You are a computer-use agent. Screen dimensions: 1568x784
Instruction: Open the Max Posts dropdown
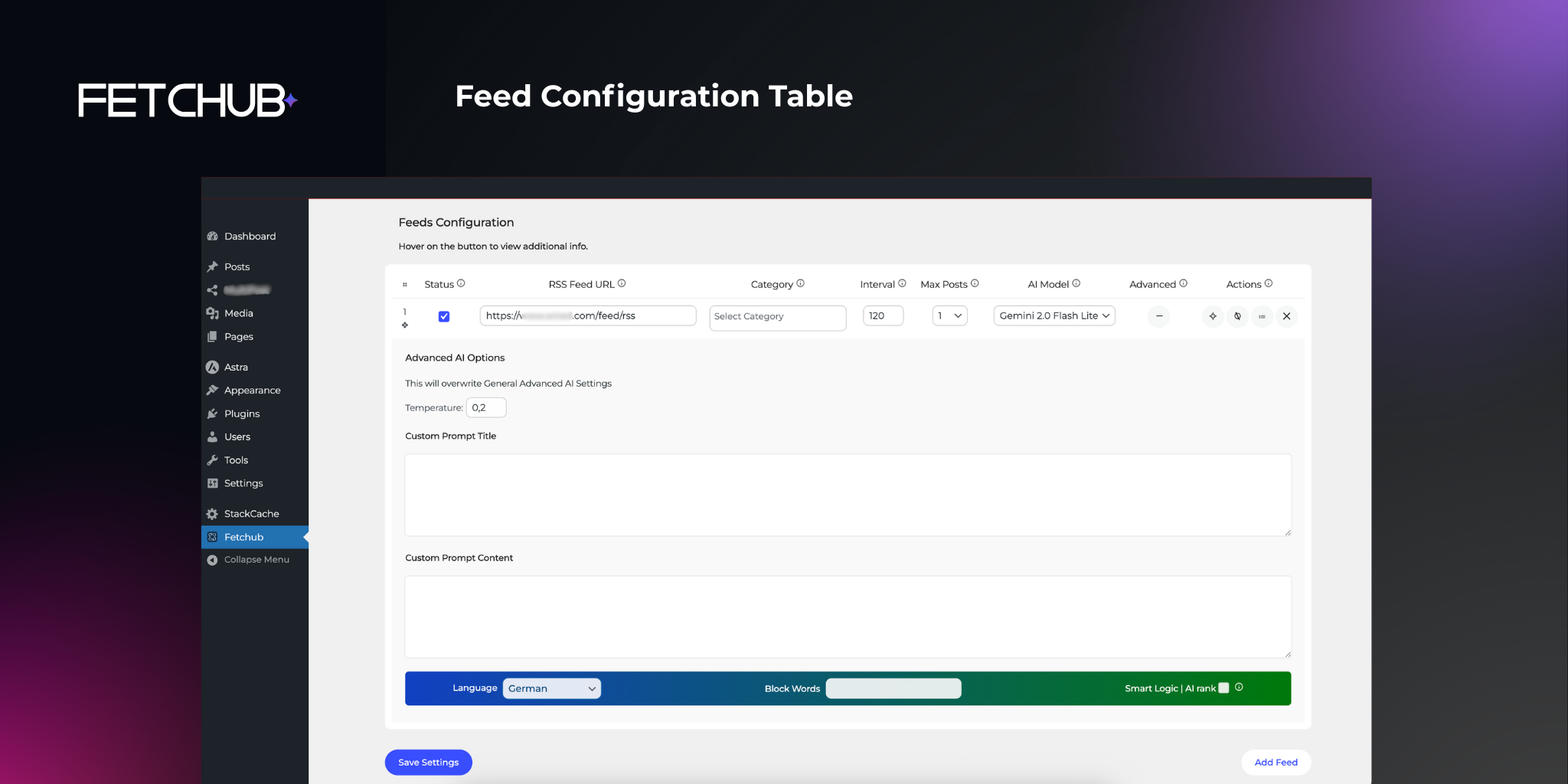click(x=950, y=315)
